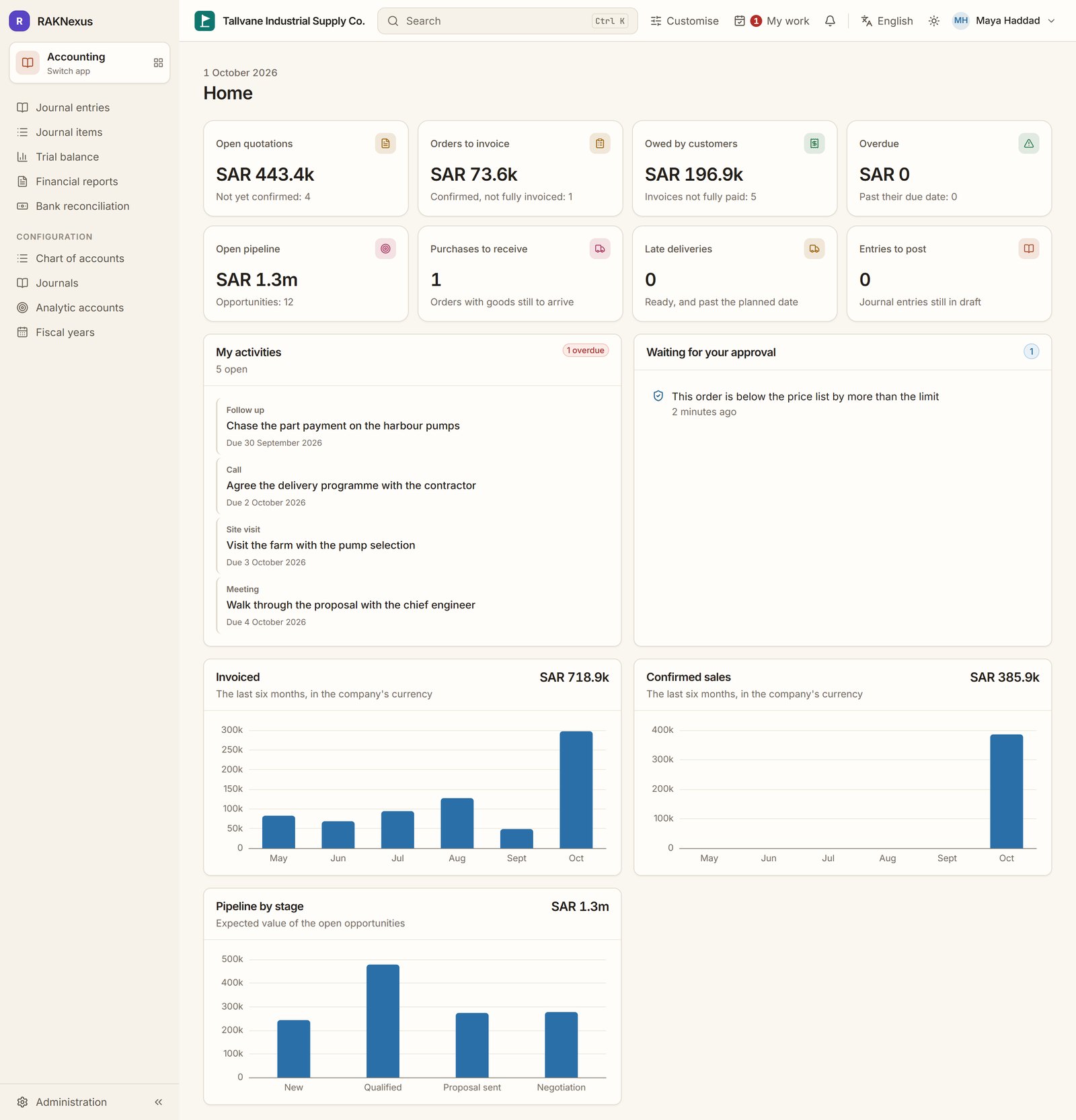Click the notifications bell icon

pos(830,21)
